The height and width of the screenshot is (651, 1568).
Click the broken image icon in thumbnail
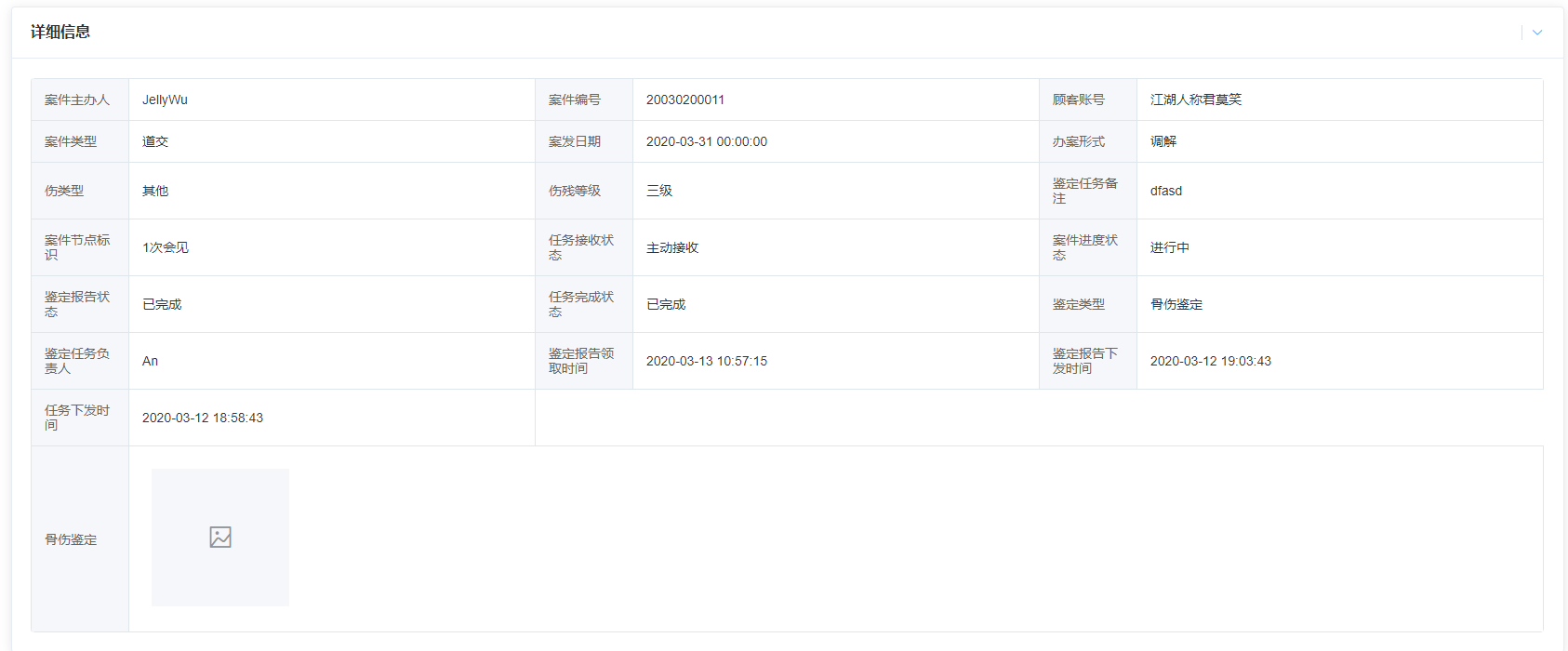tap(220, 538)
